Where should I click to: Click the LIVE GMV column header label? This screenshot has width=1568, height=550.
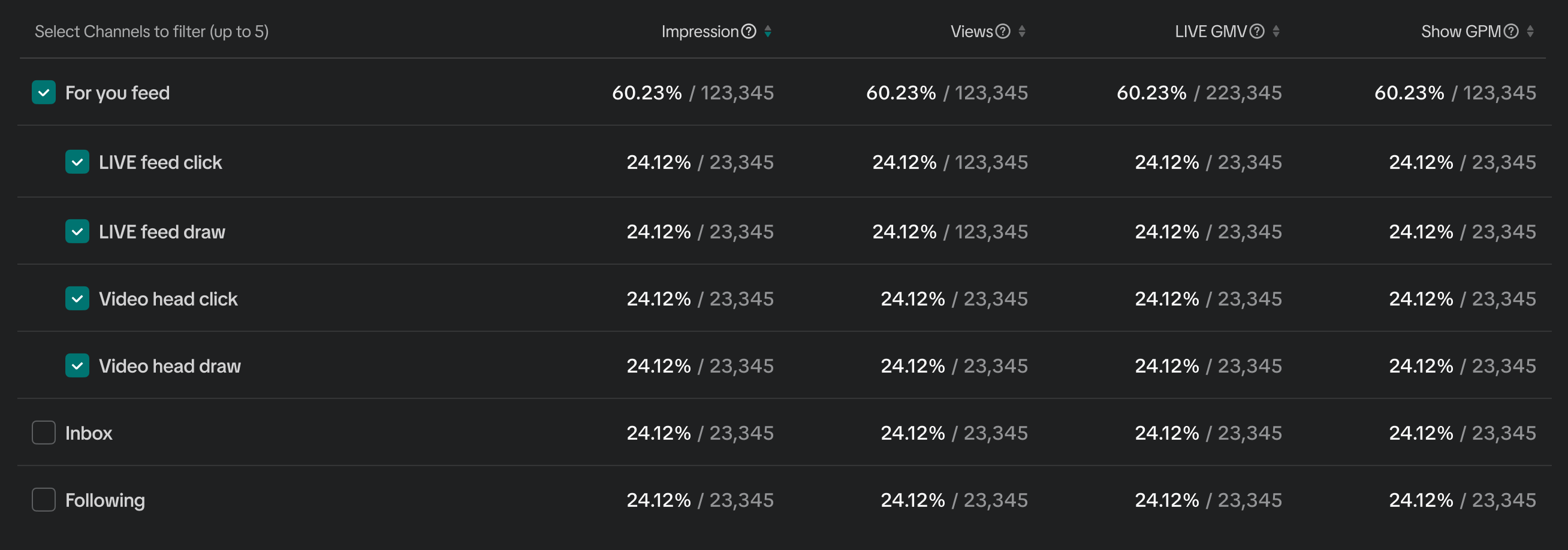[1210, 32]
